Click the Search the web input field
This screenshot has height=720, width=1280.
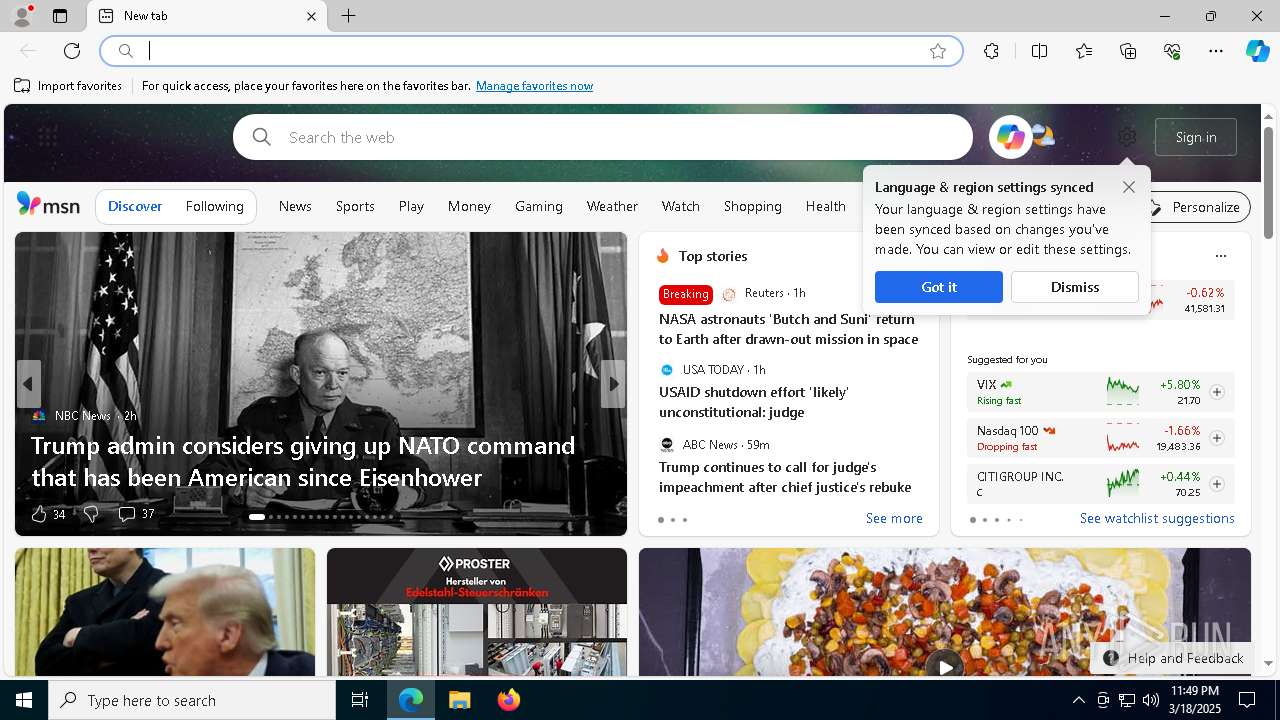tap(603, 137)
